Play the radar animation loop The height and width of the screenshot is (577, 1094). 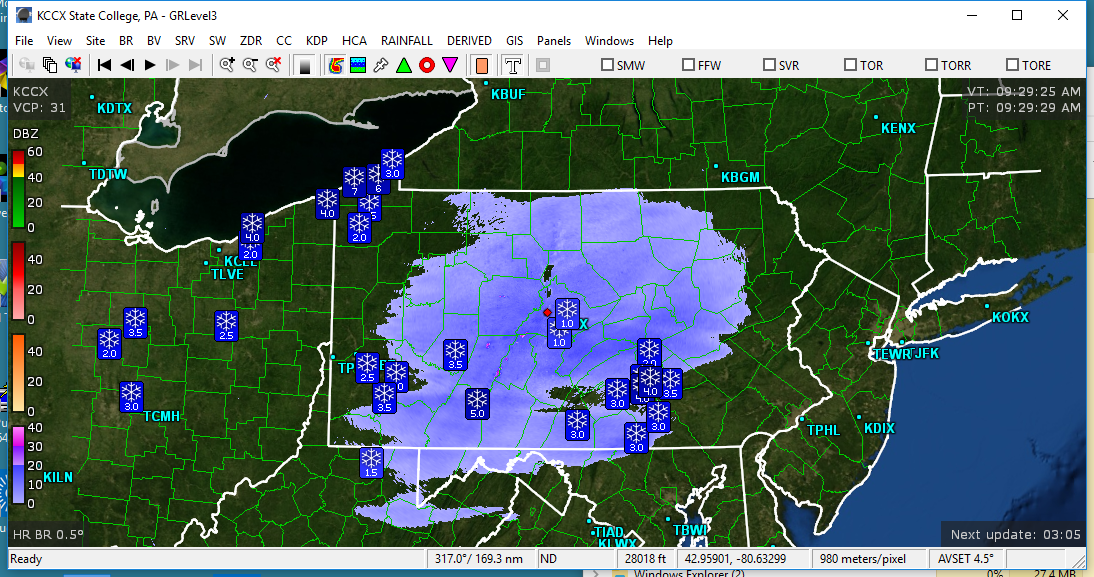tap(150, 65)
